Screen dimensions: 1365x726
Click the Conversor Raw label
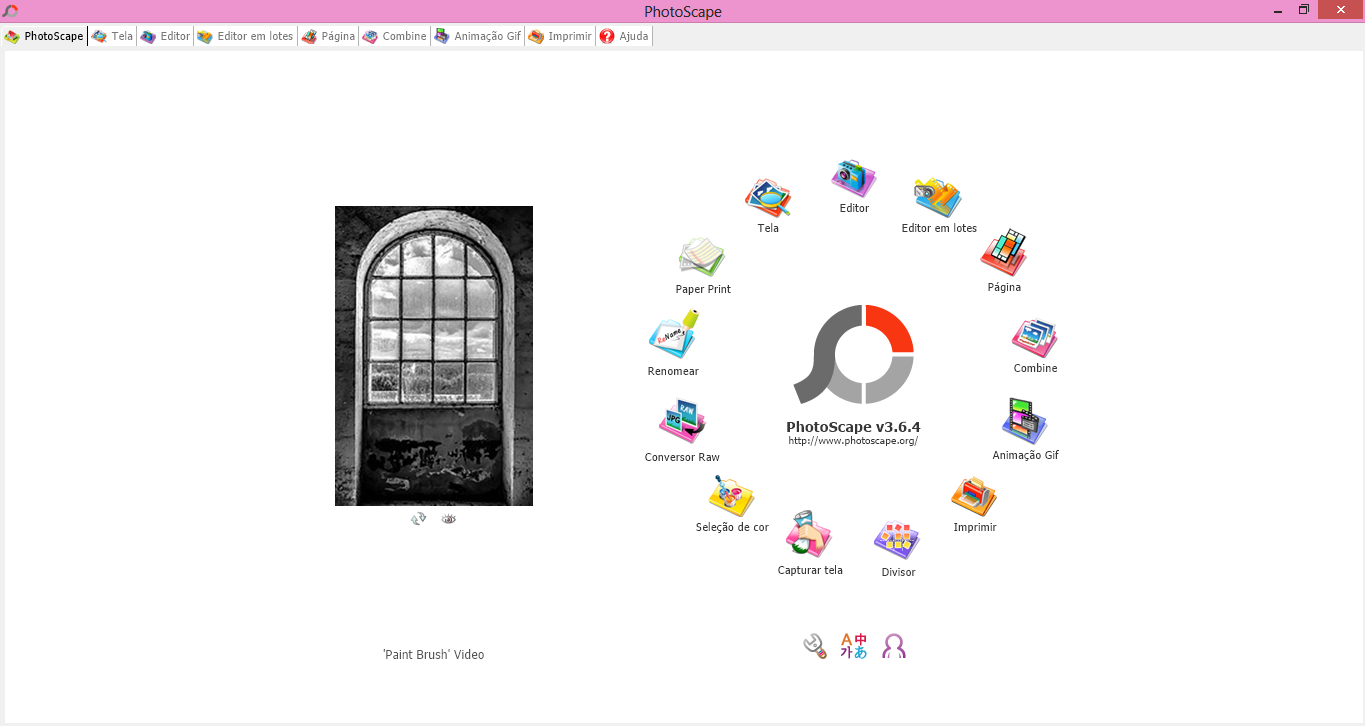click(682, 457)
